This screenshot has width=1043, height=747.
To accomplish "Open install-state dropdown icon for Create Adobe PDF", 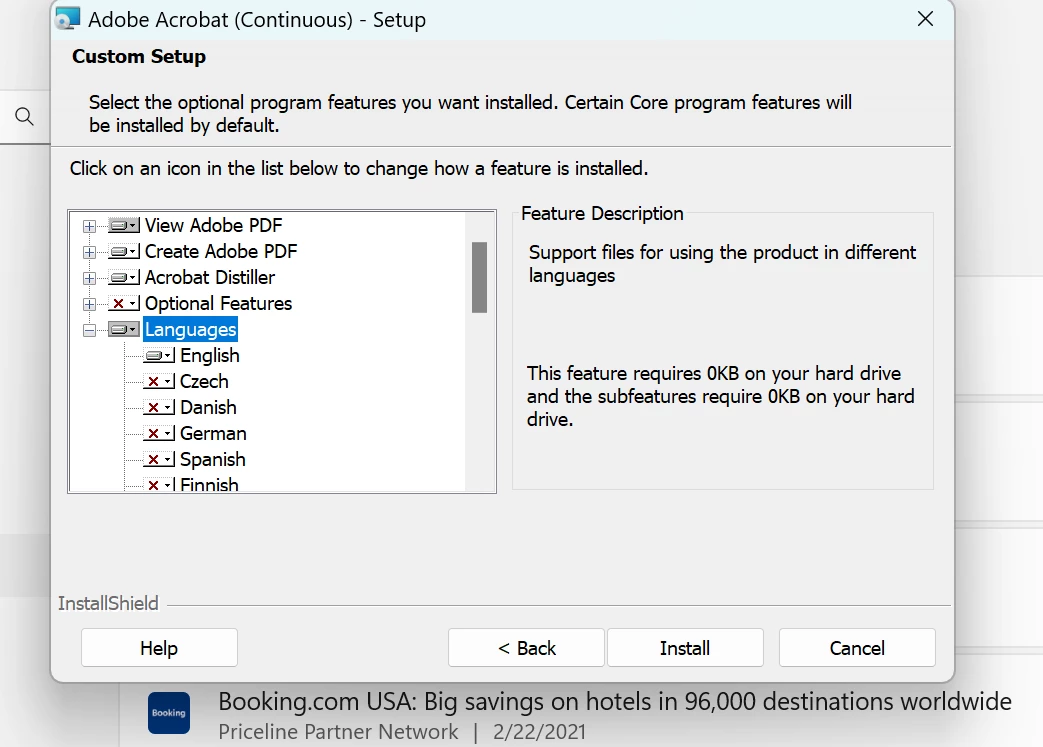I will [124, 251].
